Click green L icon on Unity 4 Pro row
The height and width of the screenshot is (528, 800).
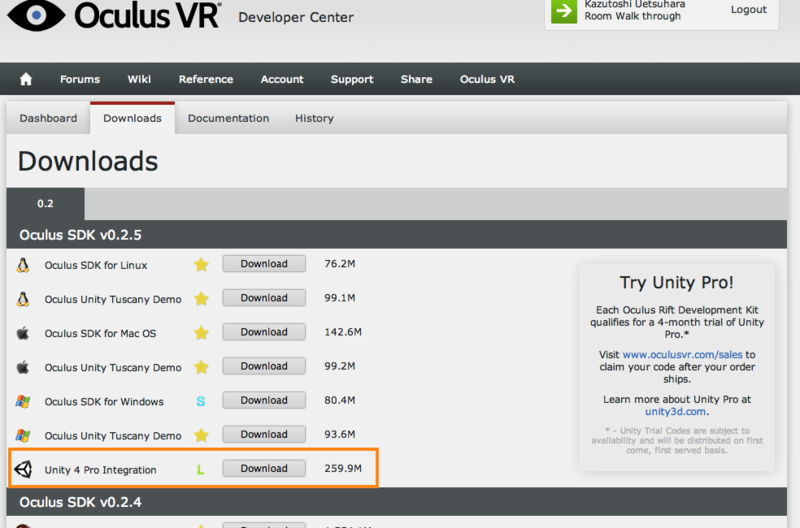[x=201, y=469]
